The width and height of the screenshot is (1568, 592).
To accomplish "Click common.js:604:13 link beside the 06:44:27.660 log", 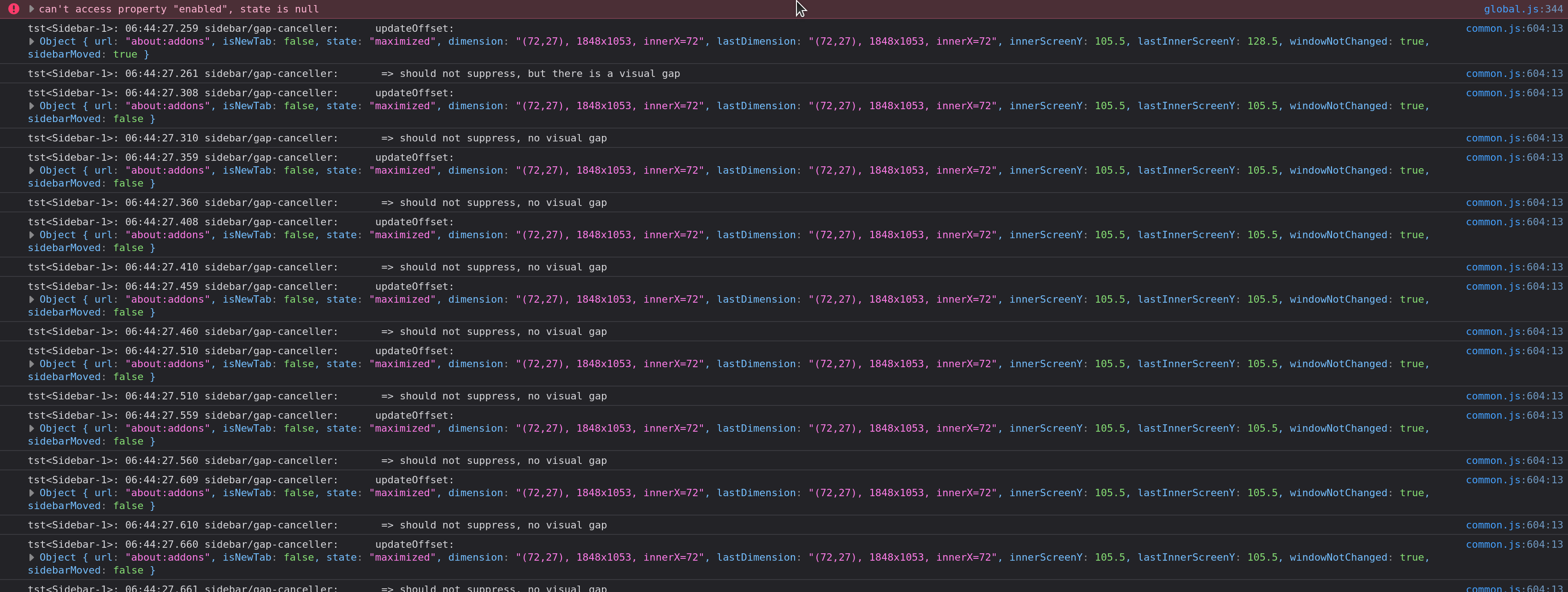I will tap(1514, 545).
